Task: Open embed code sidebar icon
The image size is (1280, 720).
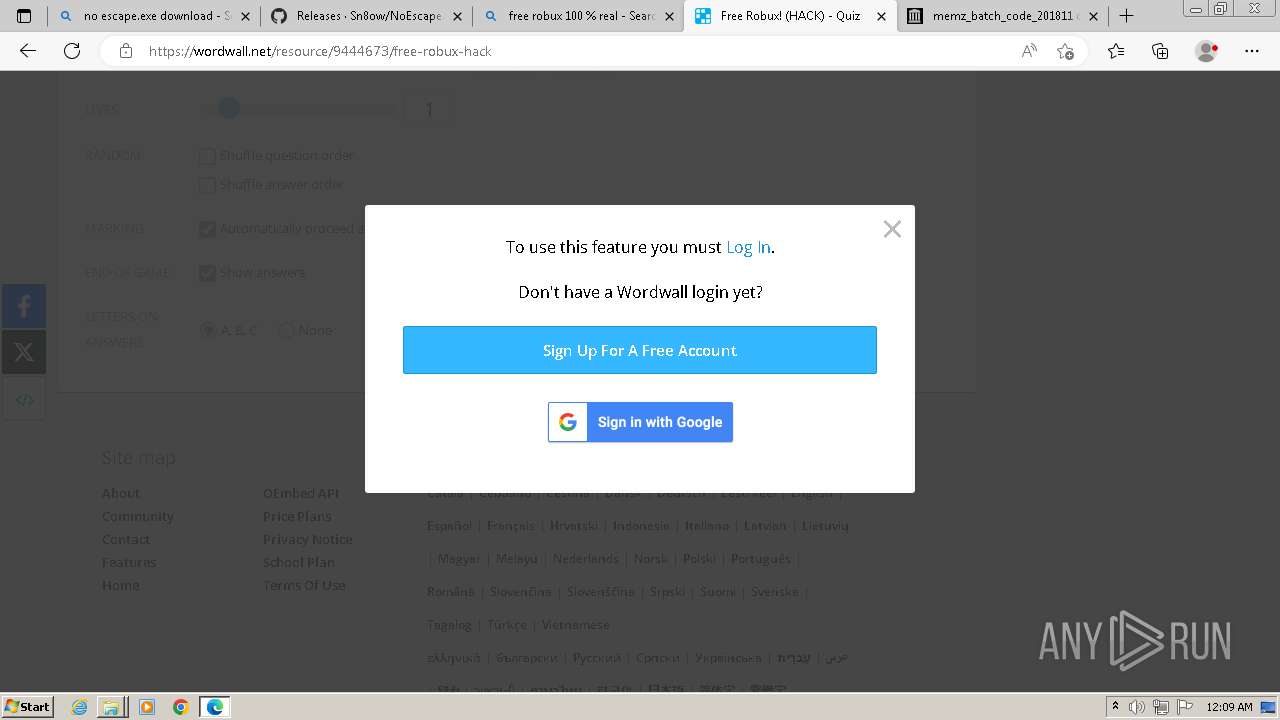Action: click(x=24, y=399)
